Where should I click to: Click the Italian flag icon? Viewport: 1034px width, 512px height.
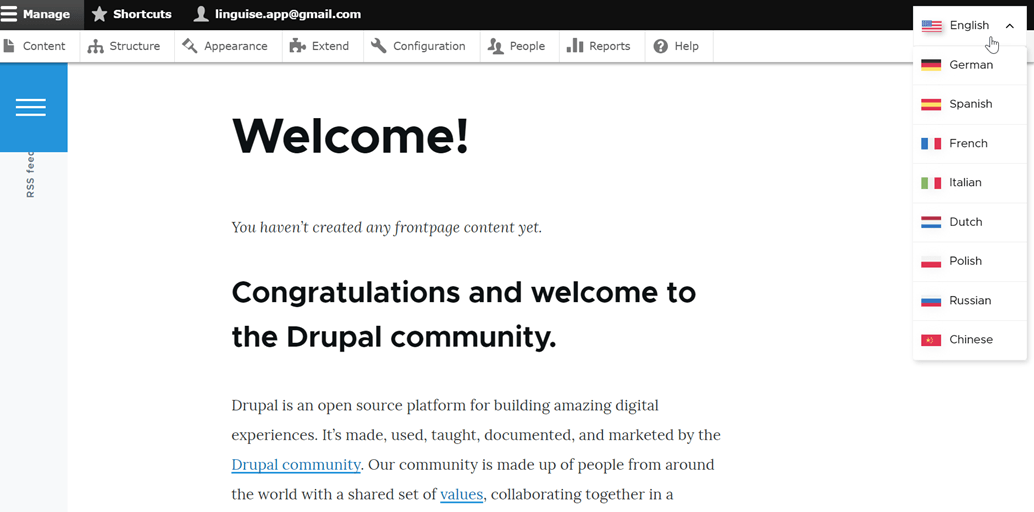931,183
